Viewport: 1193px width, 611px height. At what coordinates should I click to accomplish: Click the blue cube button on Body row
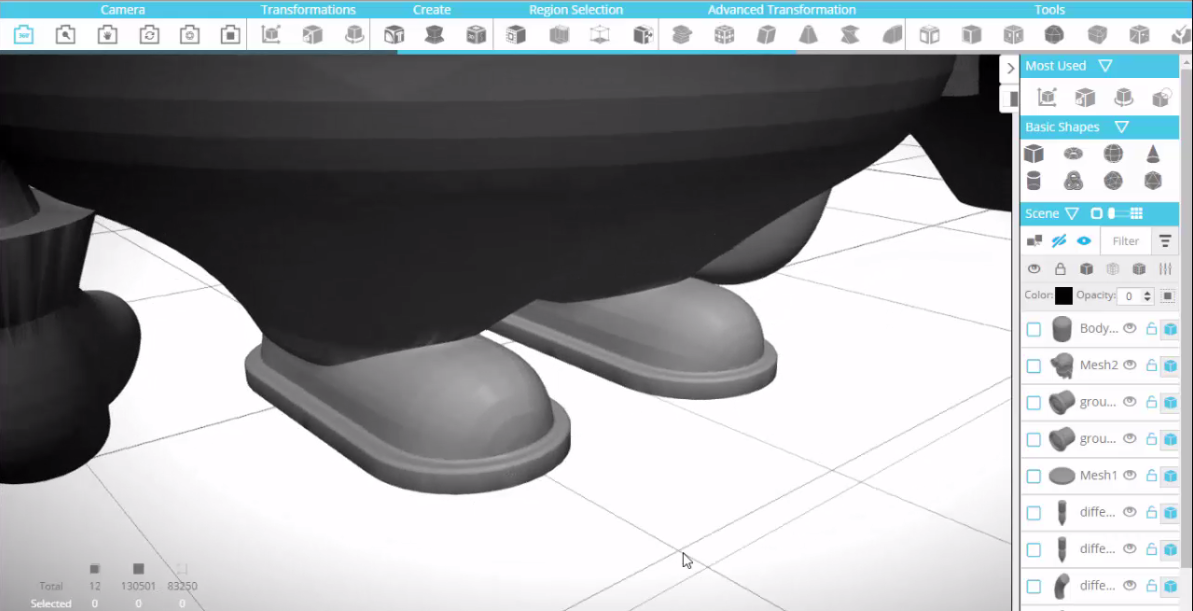[x=1170, y=329]
